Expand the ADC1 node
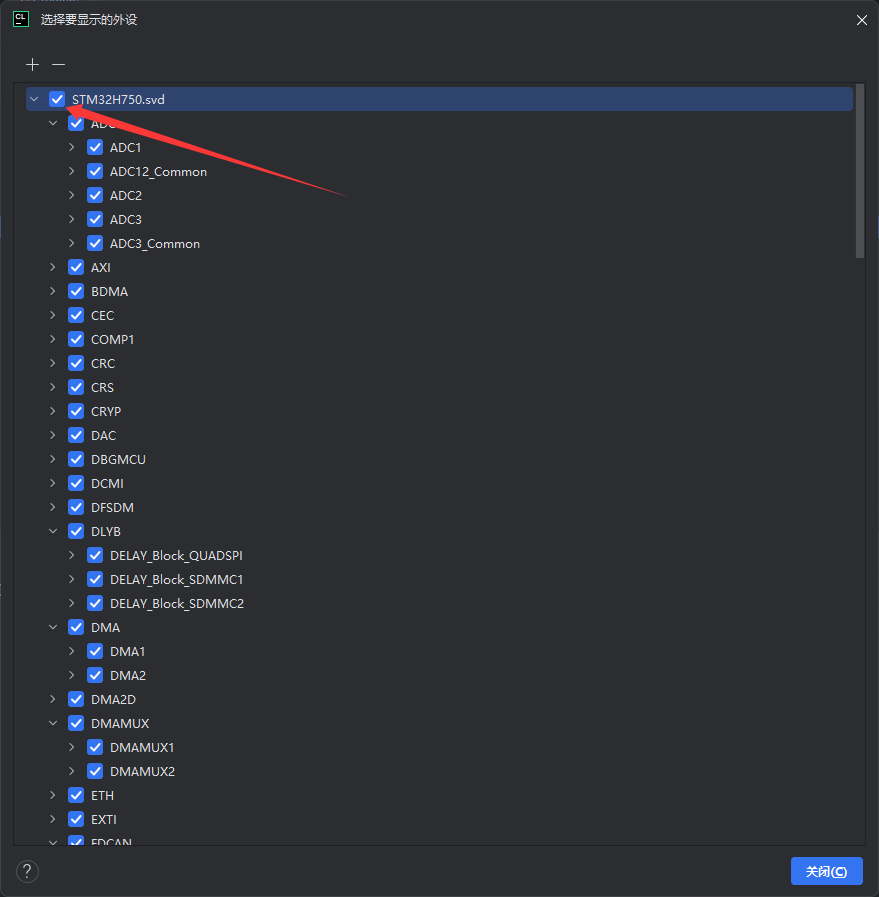 (x=71, y=148)
